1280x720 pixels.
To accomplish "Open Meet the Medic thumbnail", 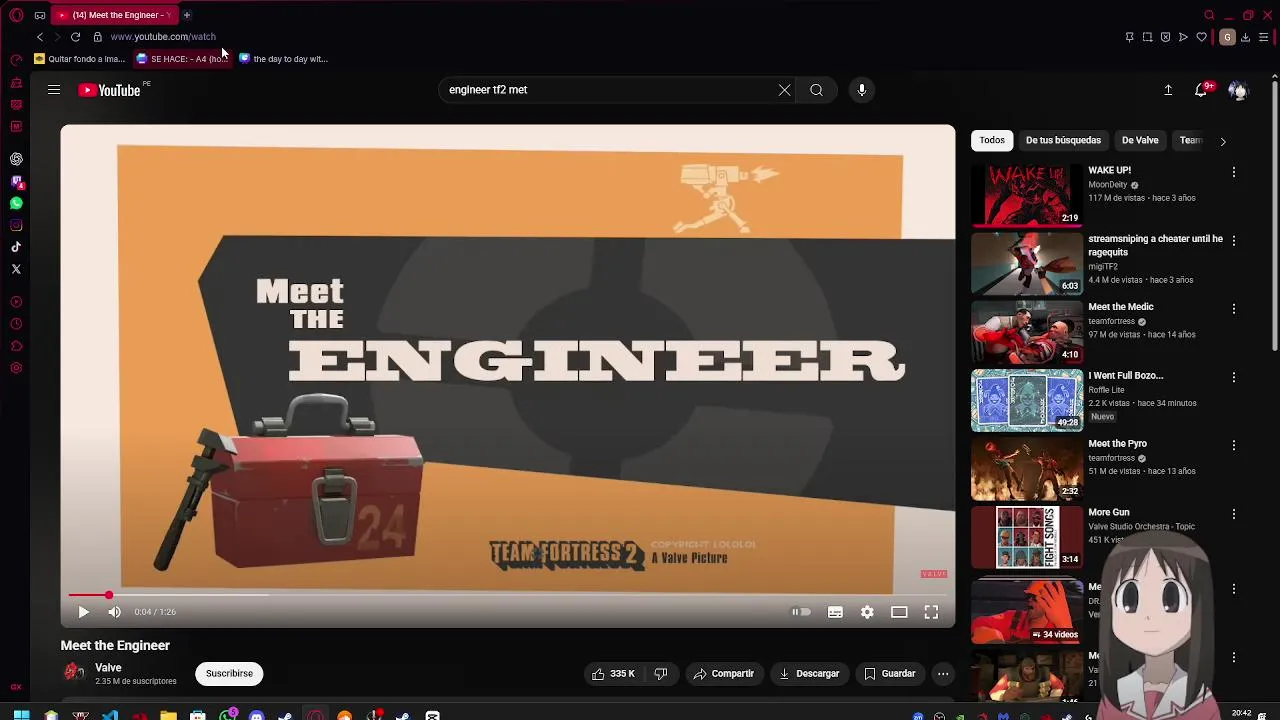I will click(1027, 332).
